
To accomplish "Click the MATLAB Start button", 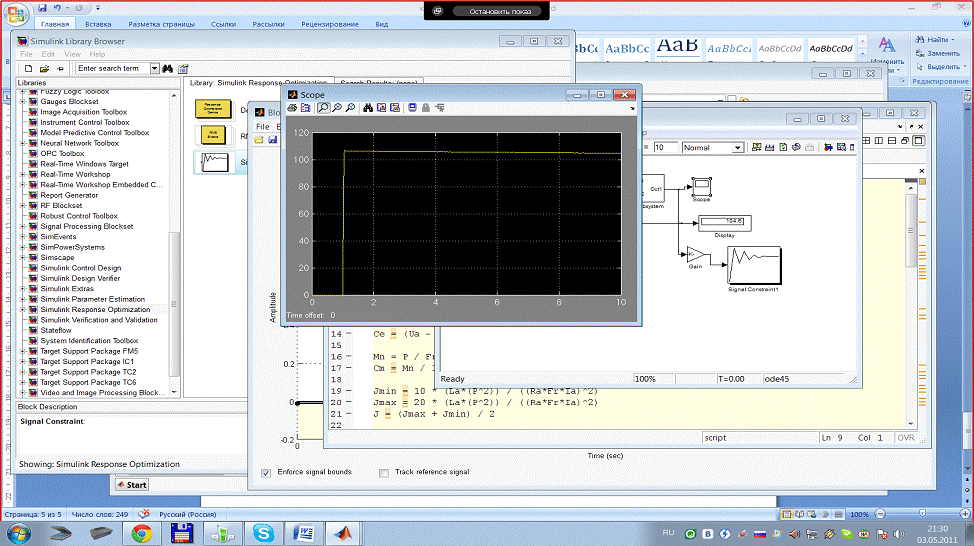I will click(131, 485).
